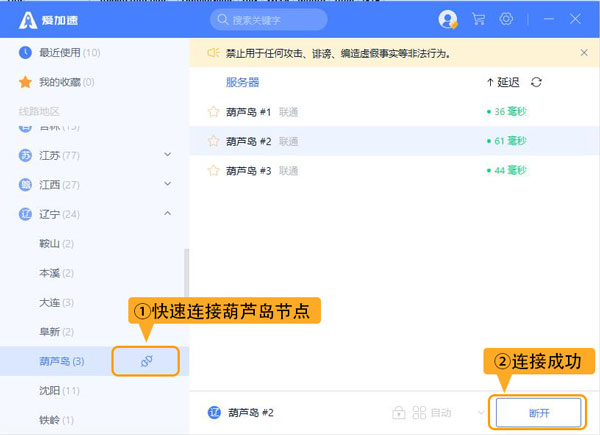Click the grid mode icon beside 自动
Screen dimensions: 600x435
point(419,412)
